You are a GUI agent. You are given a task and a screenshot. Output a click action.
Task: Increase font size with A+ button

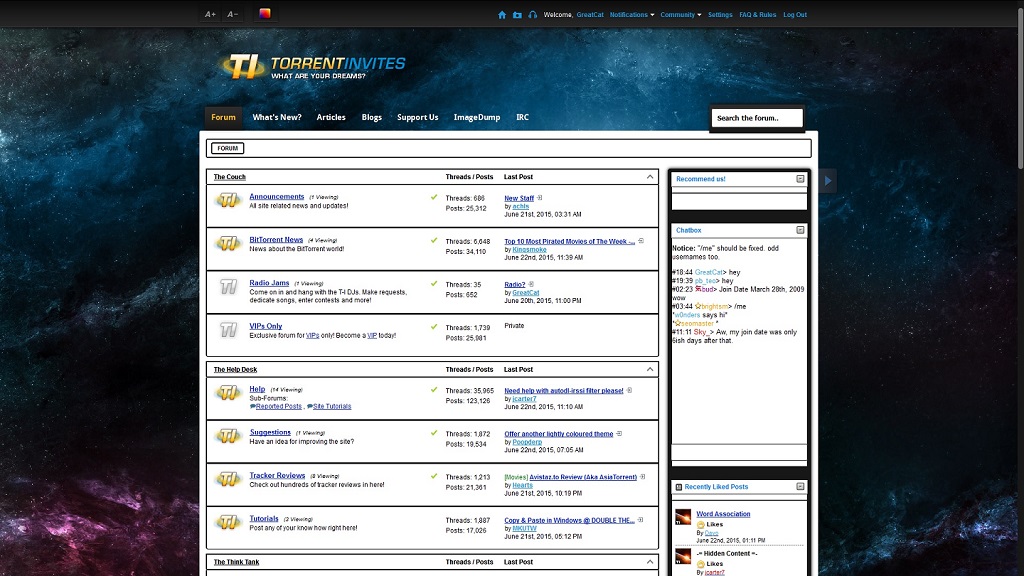210,14
